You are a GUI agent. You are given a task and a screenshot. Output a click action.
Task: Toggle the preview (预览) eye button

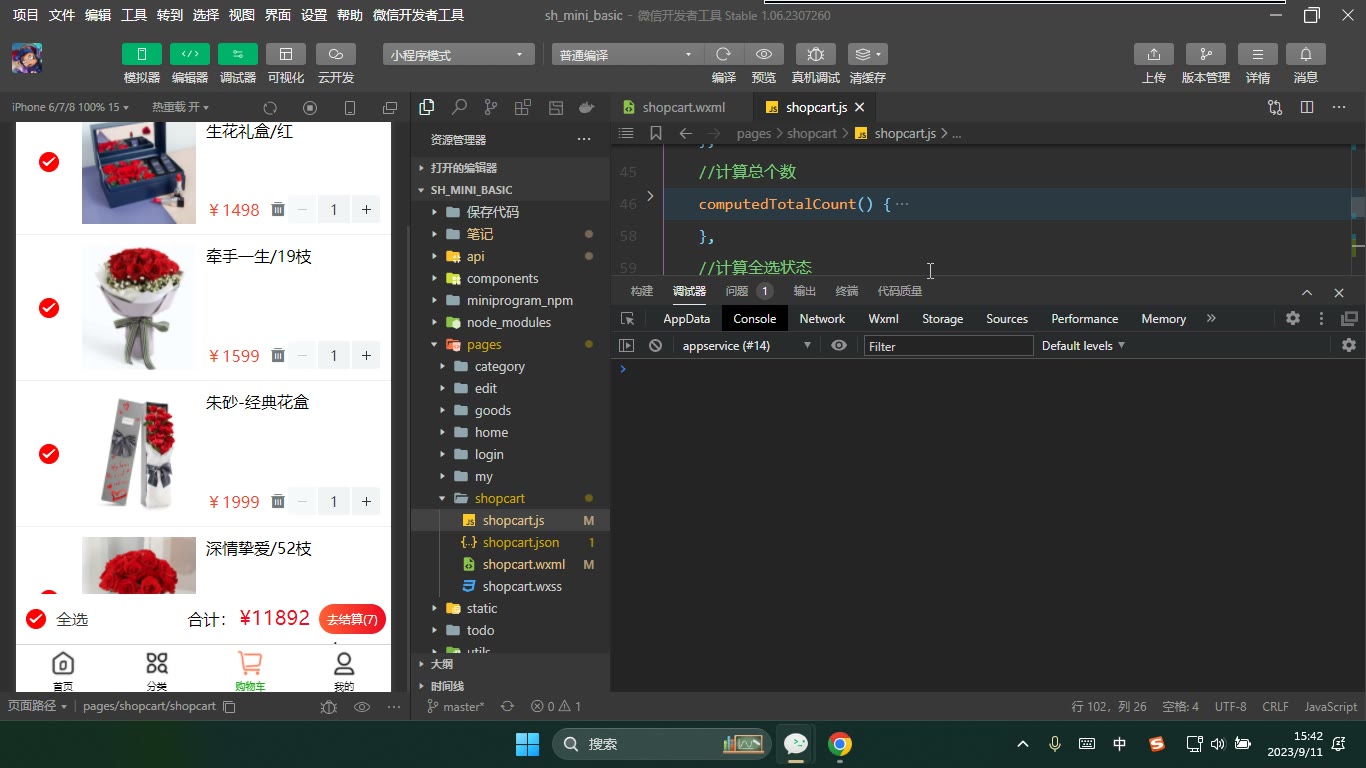tap(764, 54)
